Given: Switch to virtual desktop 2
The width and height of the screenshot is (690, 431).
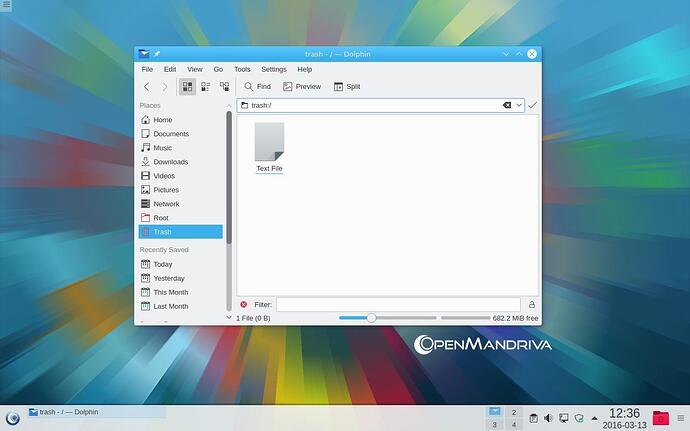Looking at the screenshot, I should click(514, 413).
